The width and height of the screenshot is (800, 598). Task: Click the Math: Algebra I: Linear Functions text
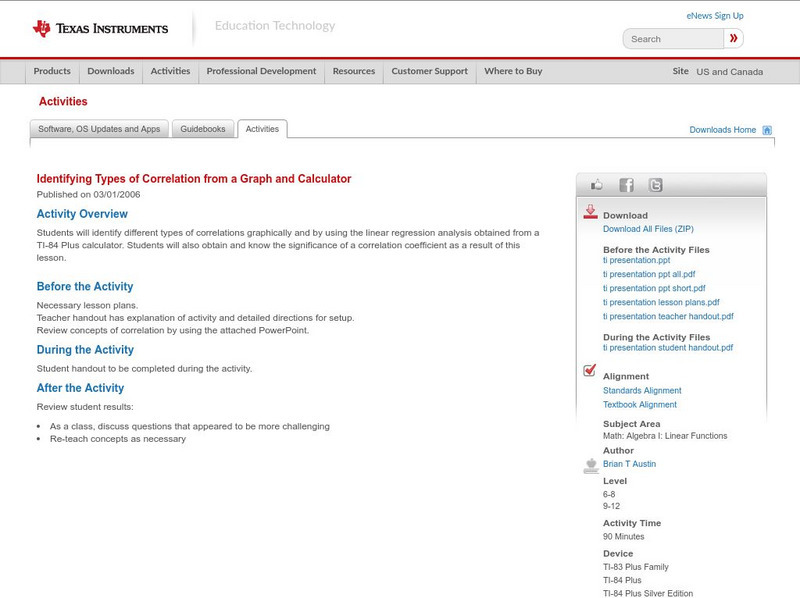point(665,436)
